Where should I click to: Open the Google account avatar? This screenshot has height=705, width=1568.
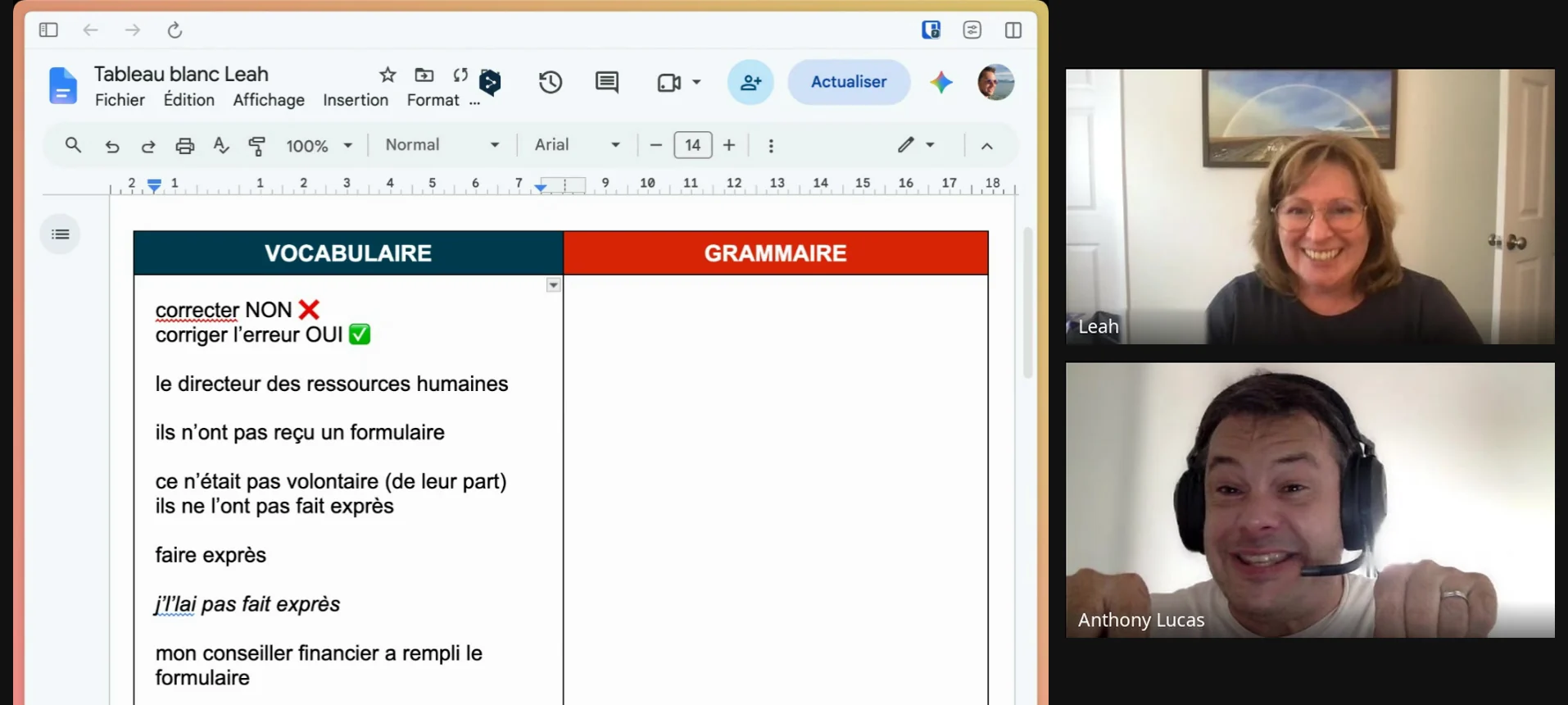click(x=996, y=82)
